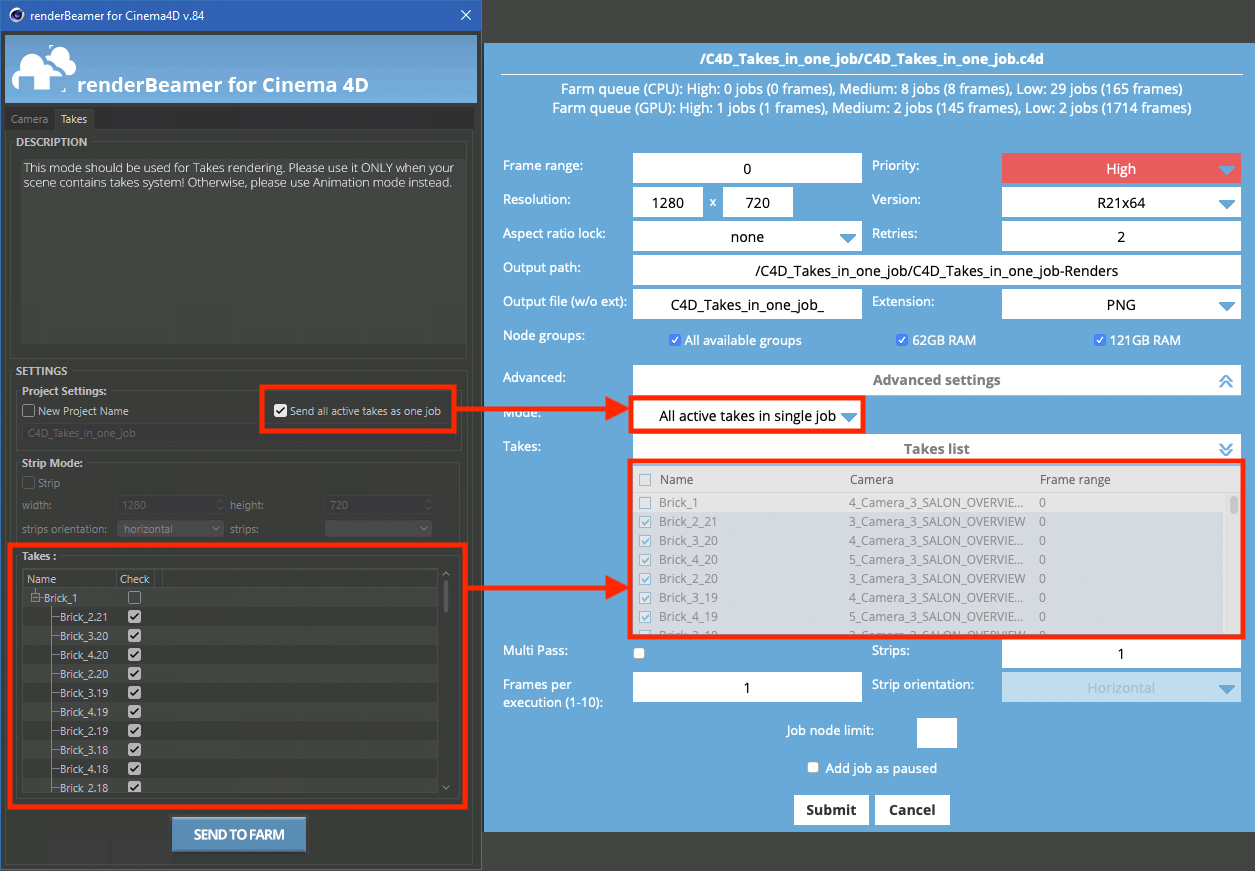Screen dimensions: 1255x871
Task: Click the Job node limit field
Action: tap(937, 733)
